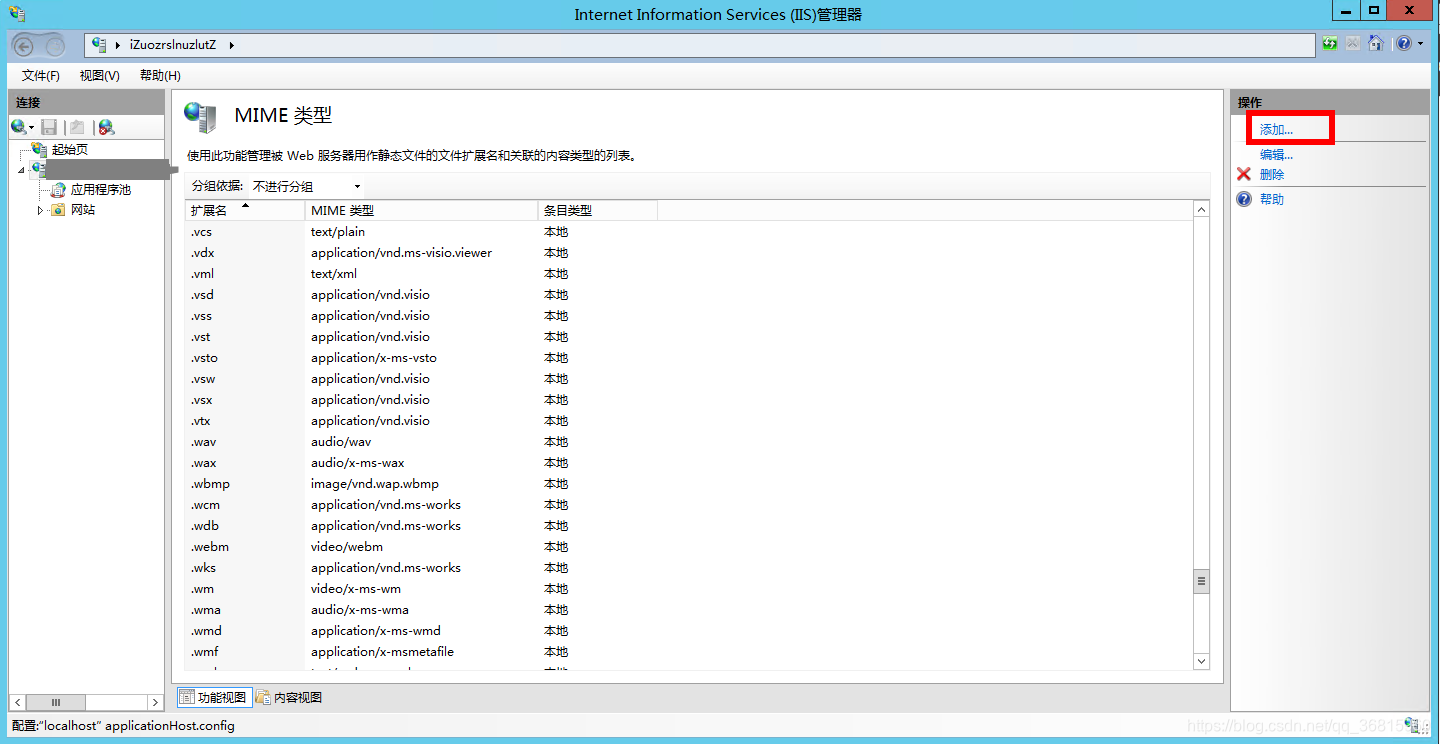Image resolution: width=1440 pixels, height=744 pixels.
Task: Expand the 网站 tree node
Action: coord(41,210)
